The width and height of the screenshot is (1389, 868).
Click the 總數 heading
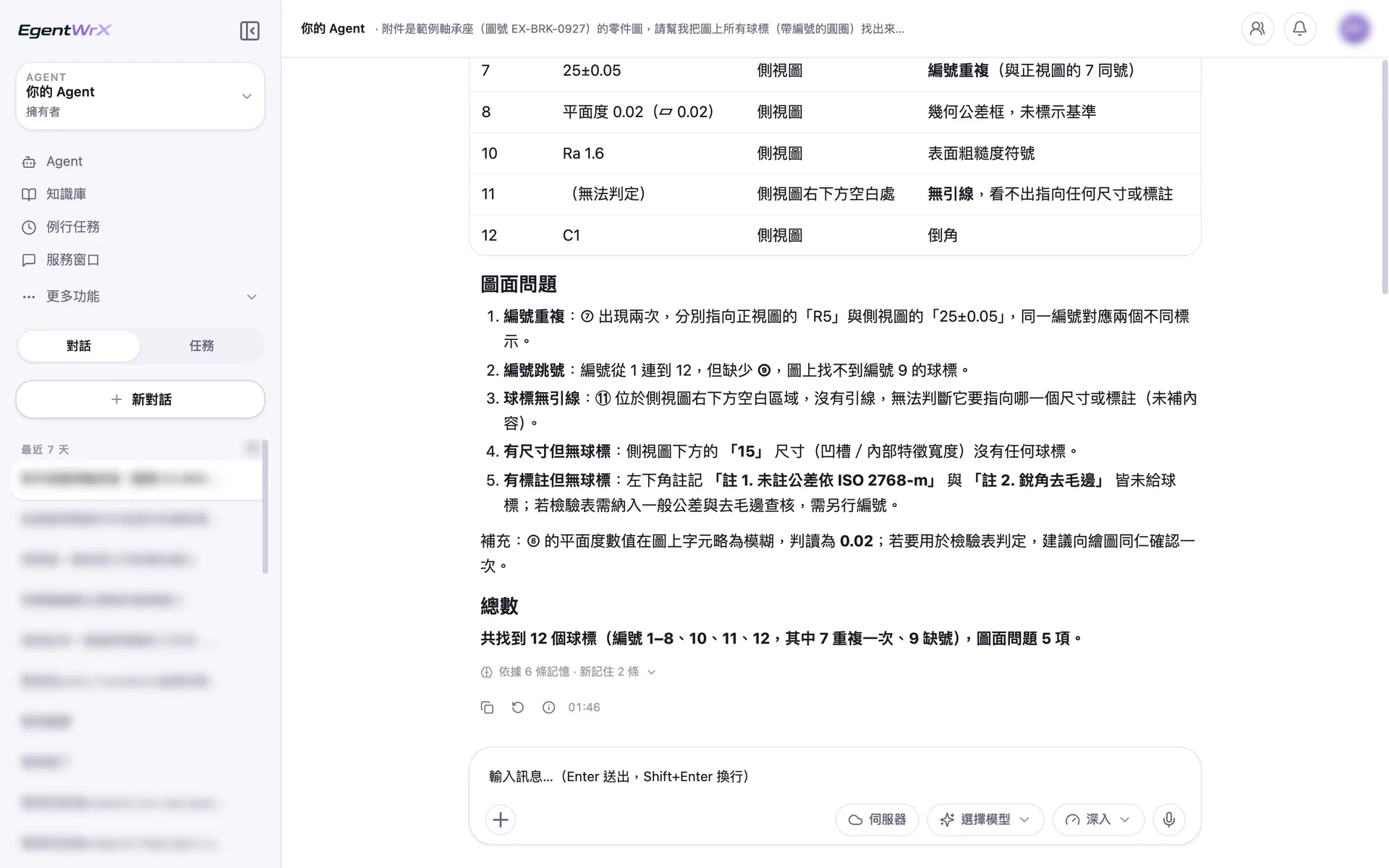pos(499,606)
